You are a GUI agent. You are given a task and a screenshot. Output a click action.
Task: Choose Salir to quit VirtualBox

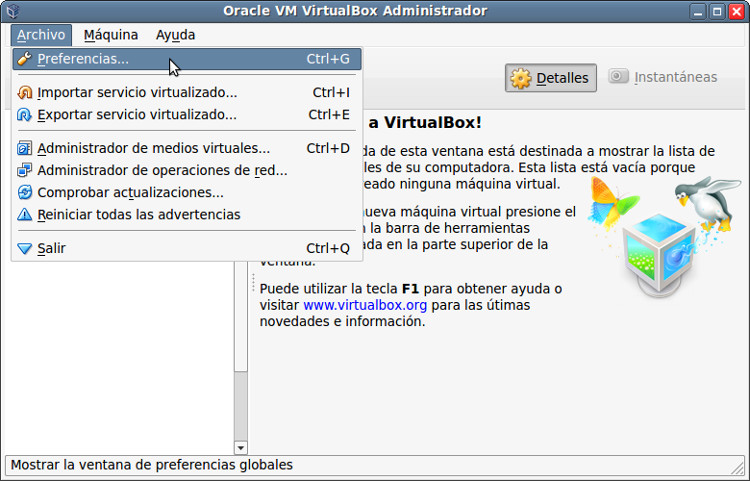coord(187,248)
